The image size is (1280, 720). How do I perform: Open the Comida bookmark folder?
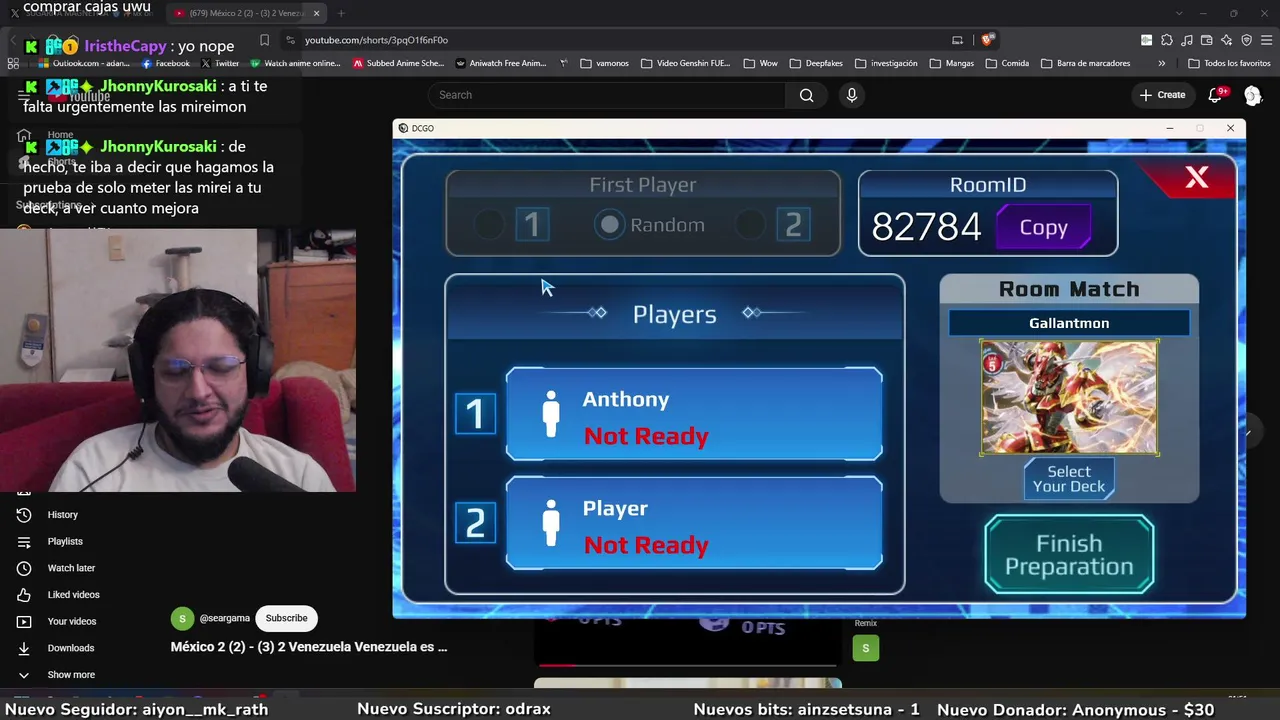click(1007, 63)
